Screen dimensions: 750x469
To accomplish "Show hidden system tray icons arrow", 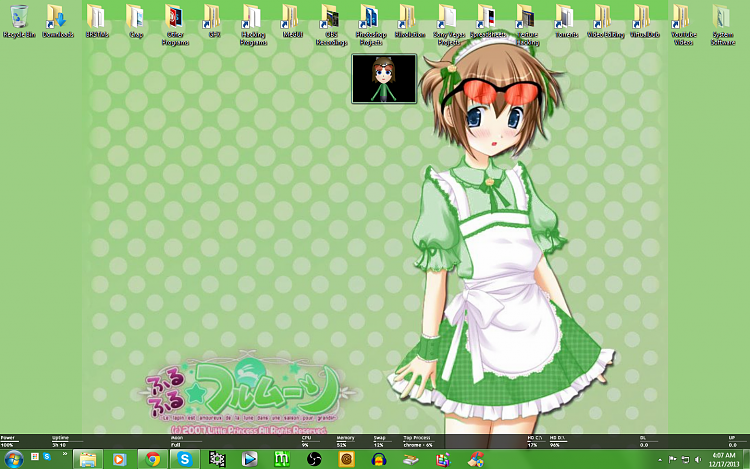I will coord(660,460).
